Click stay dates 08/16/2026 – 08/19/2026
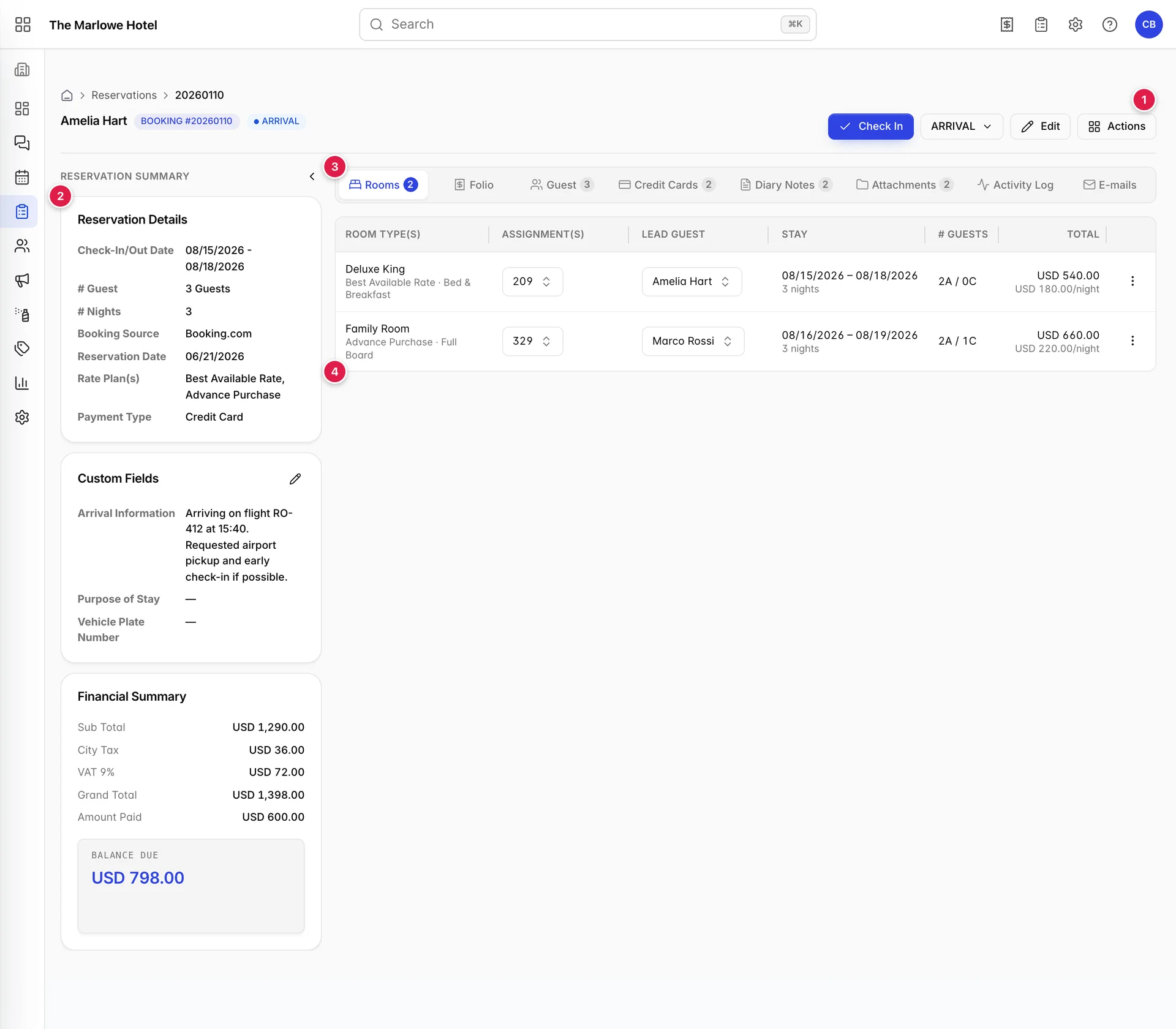1176x1029 pixels. (850, 335)
